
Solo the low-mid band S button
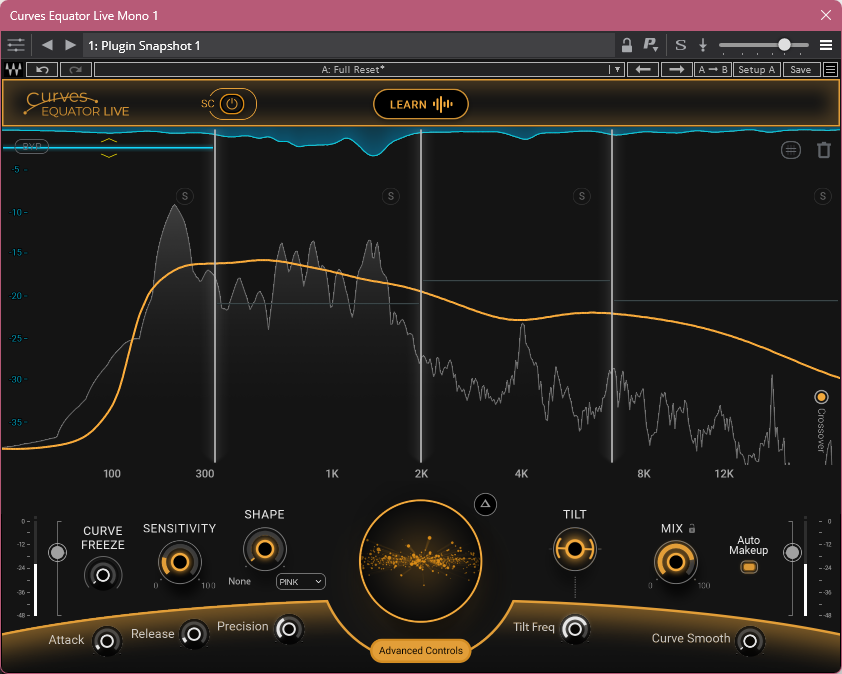coord(391,196)
